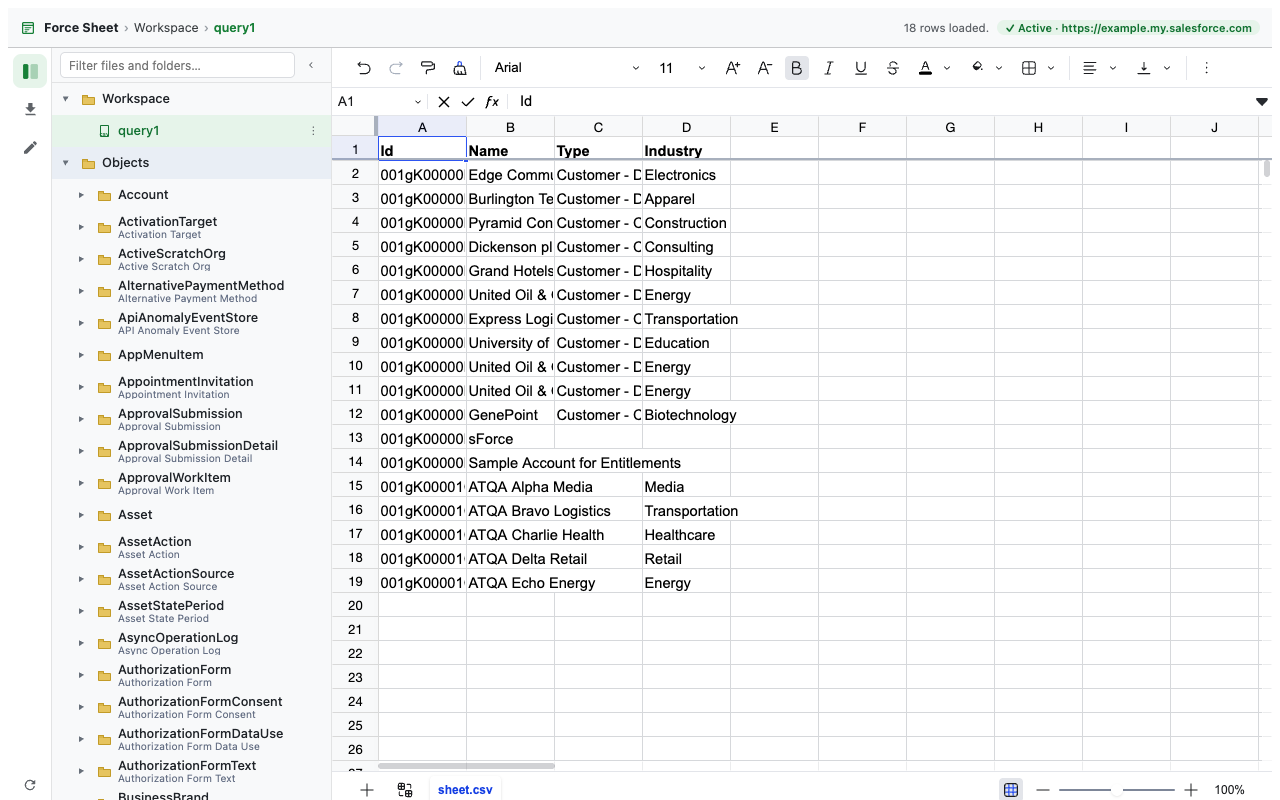Open vertical alignment dropdown arrow
1280x800 pixels.
tap(1167, 68)
